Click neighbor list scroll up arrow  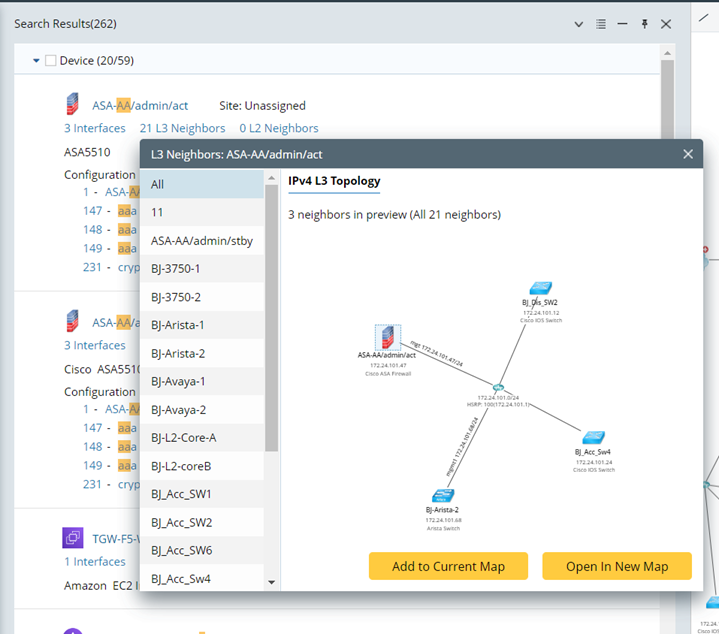[x=271, y=178]
